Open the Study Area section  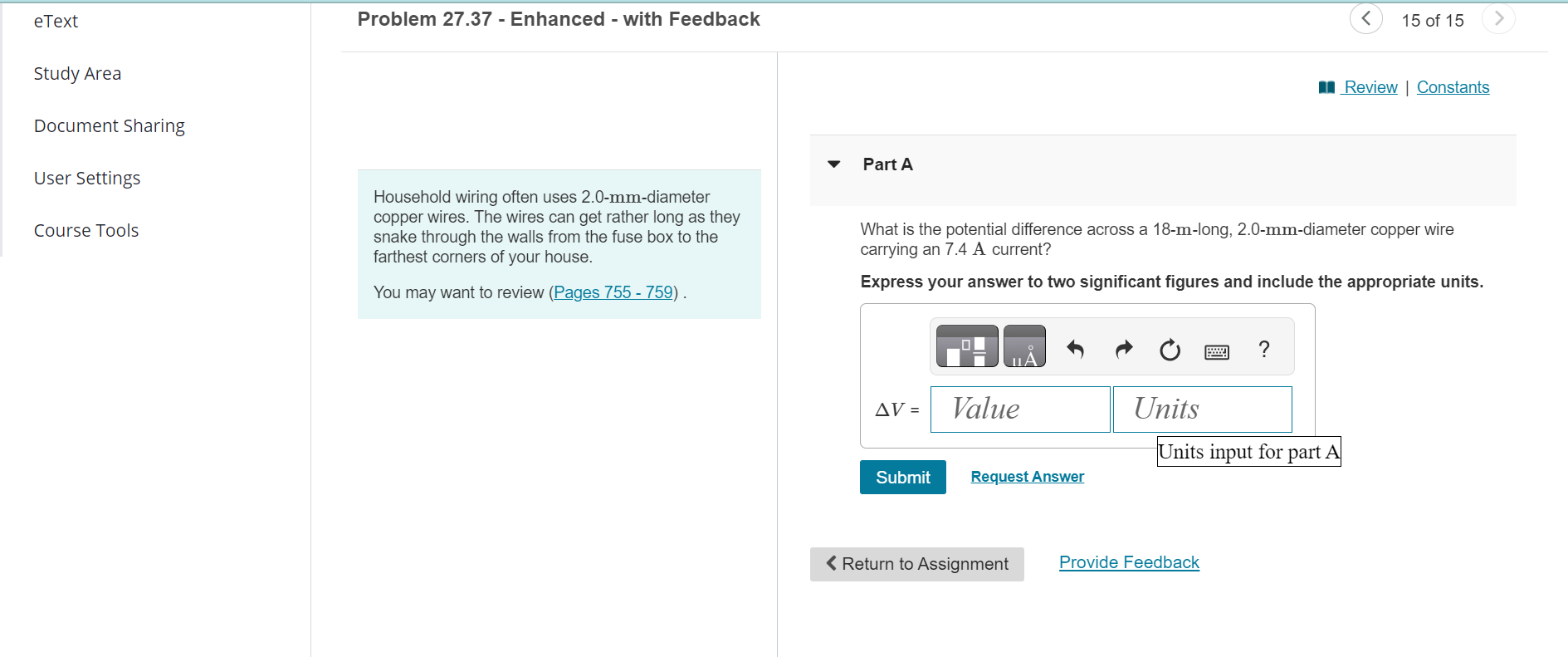point(77,73)
